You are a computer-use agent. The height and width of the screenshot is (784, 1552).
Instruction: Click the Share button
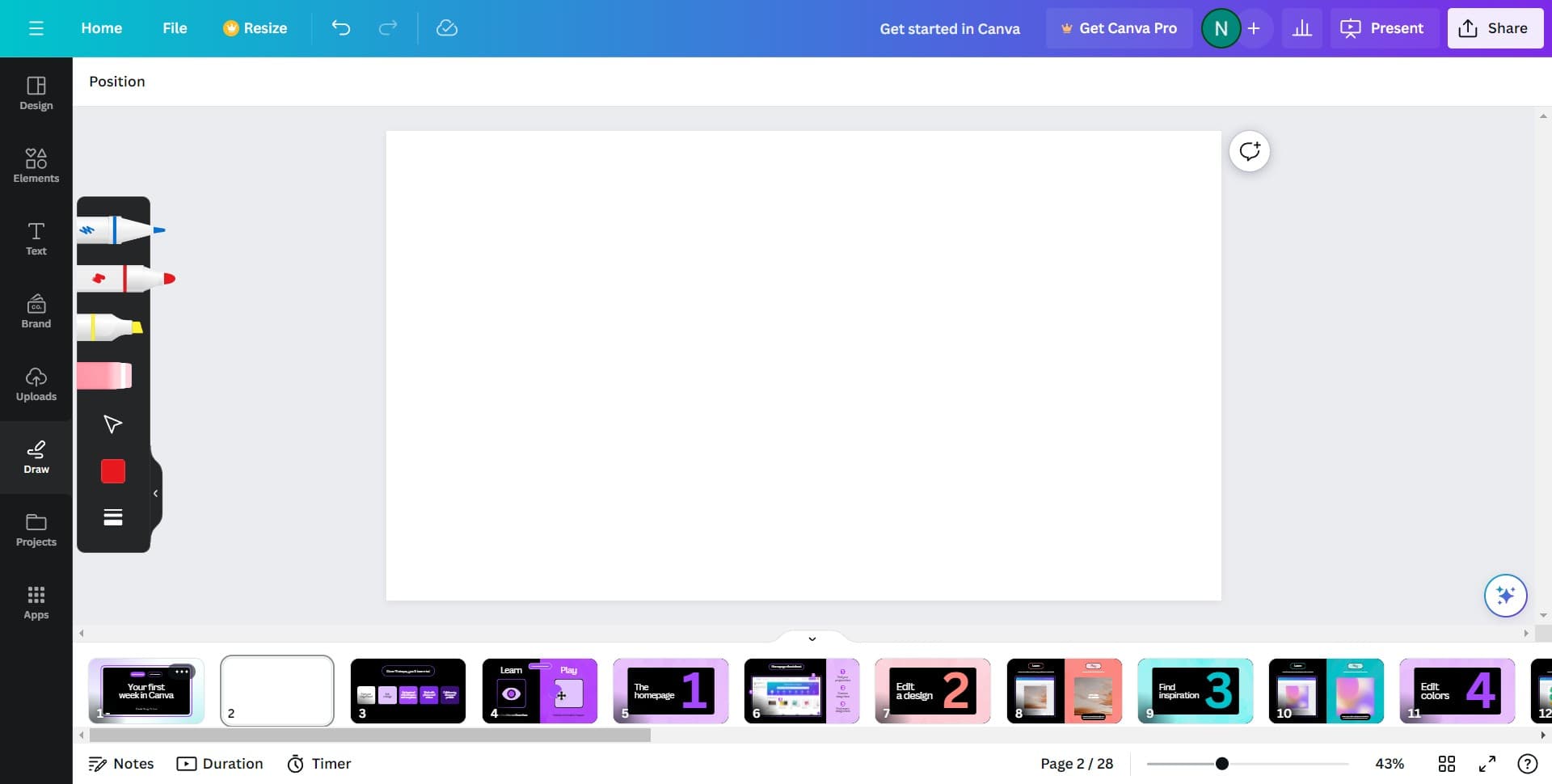tap(1495, 27)
